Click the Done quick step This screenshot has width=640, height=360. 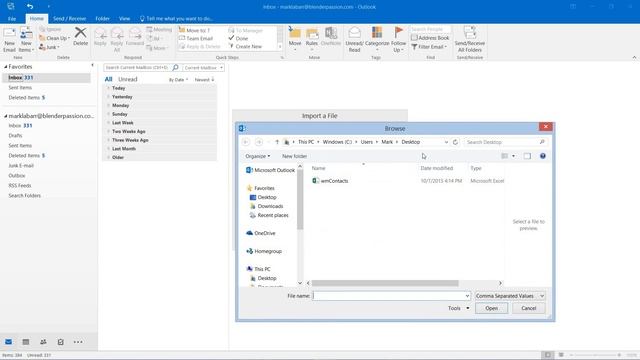(238, 38)
